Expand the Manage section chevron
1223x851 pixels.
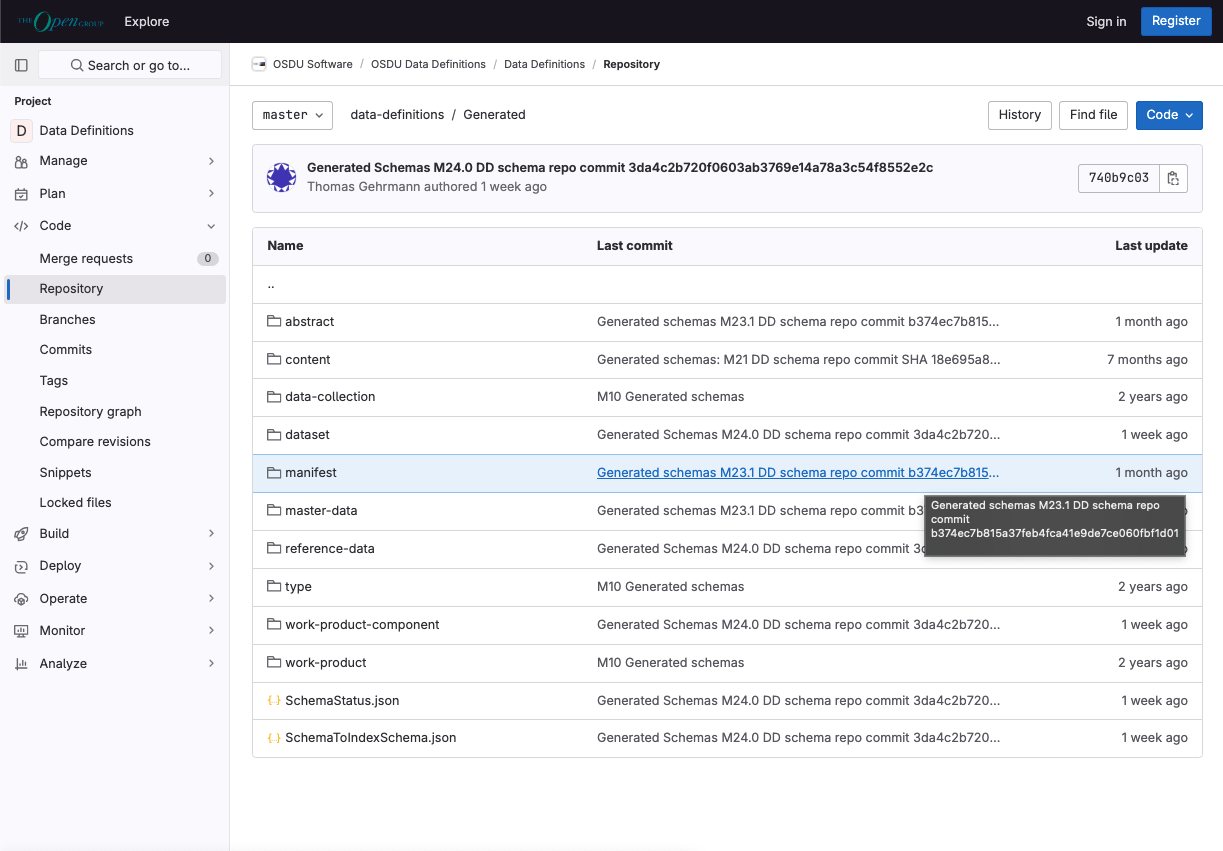(211, 161)
